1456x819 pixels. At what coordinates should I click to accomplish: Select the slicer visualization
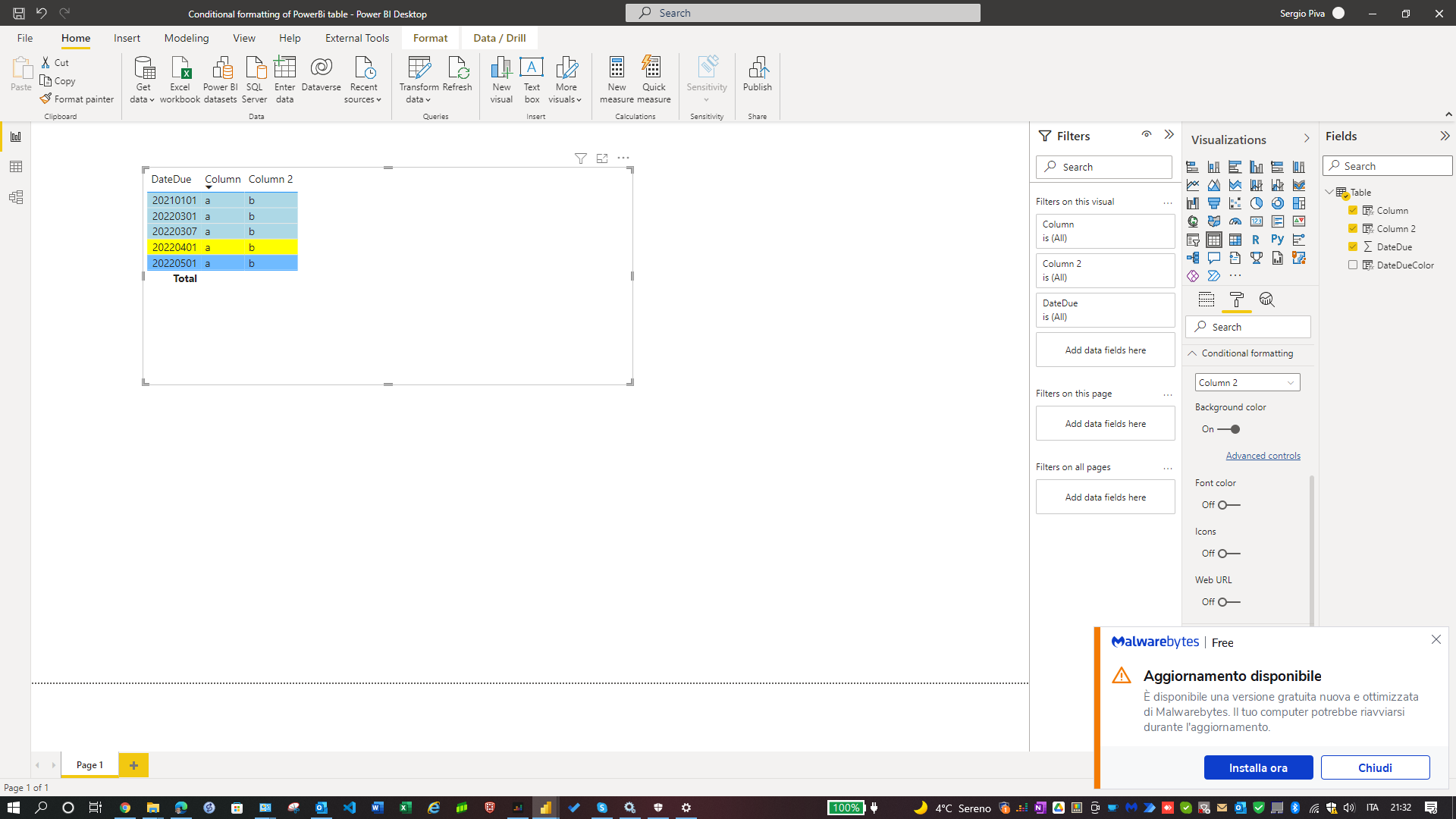[x=1193, y=240]
